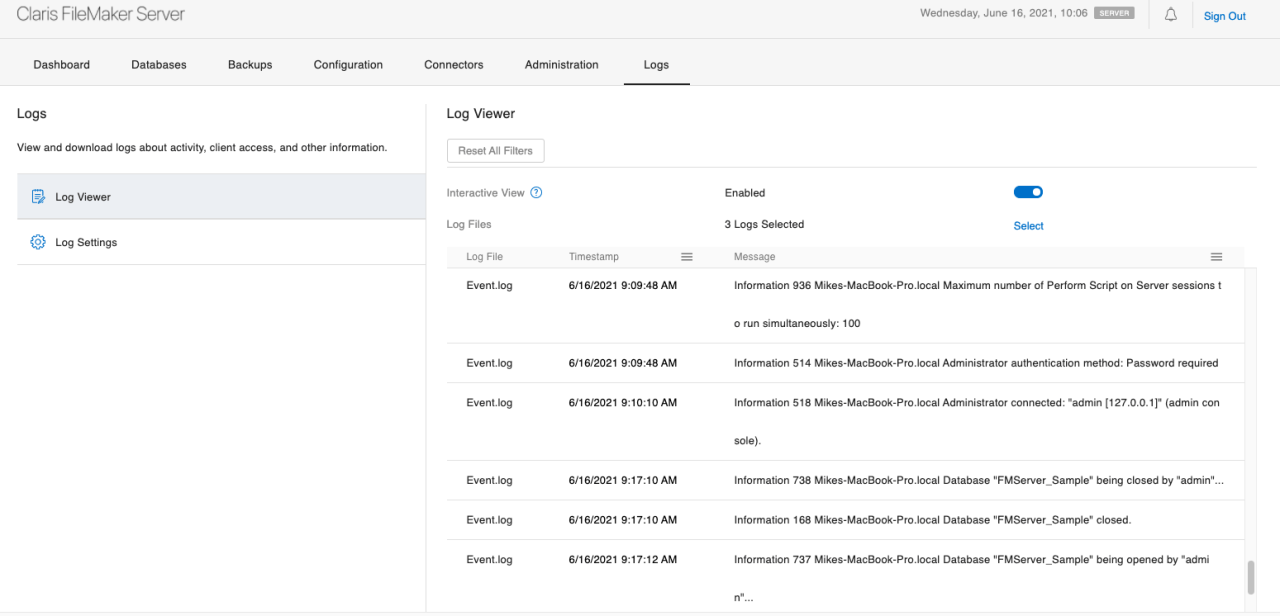
Task: Click the date and time in header
Action: coord(1004,14)
